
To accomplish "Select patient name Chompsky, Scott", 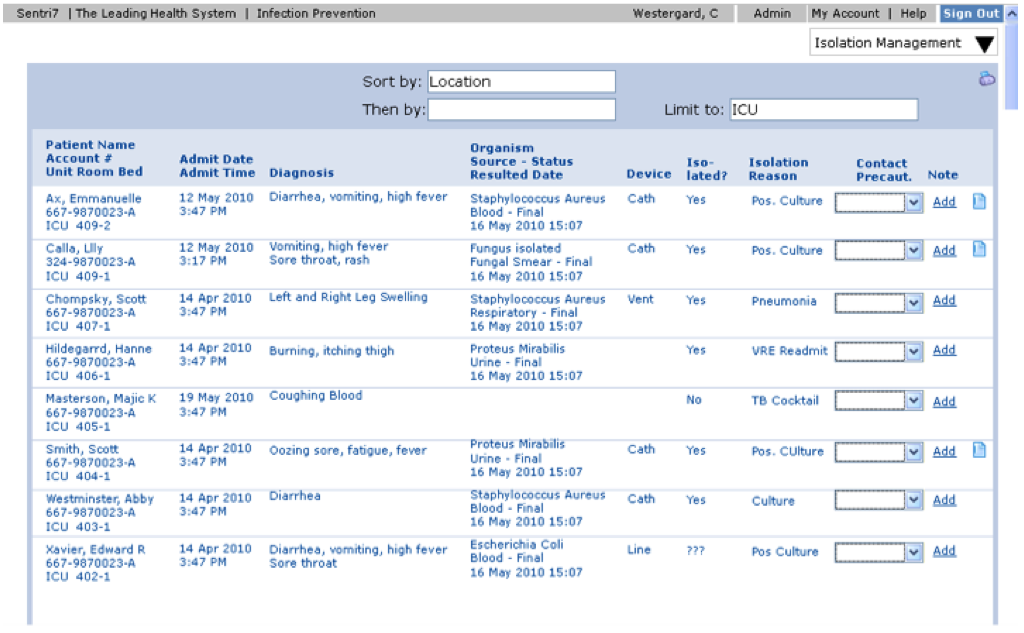I will coord(96,299).
